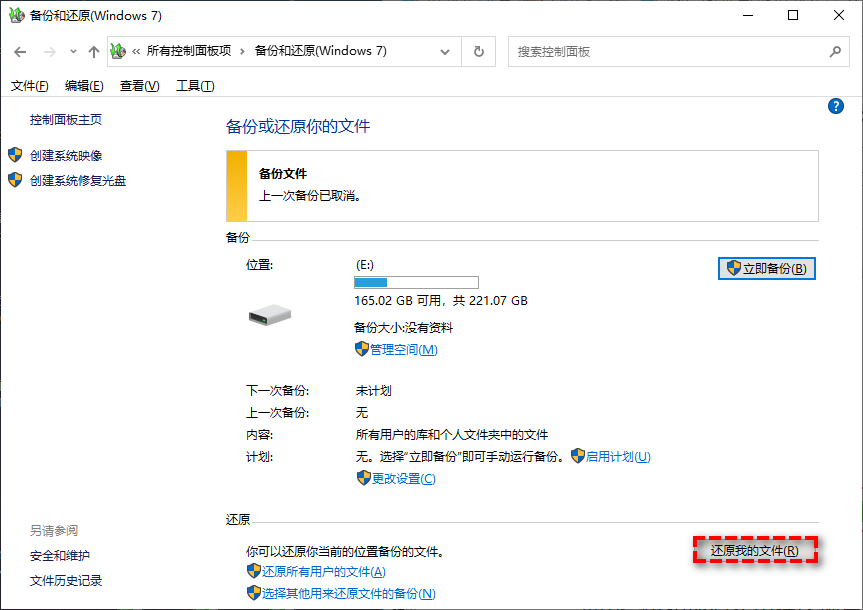
Task: Open the 查看(V) menu
Action: [140, 86]
